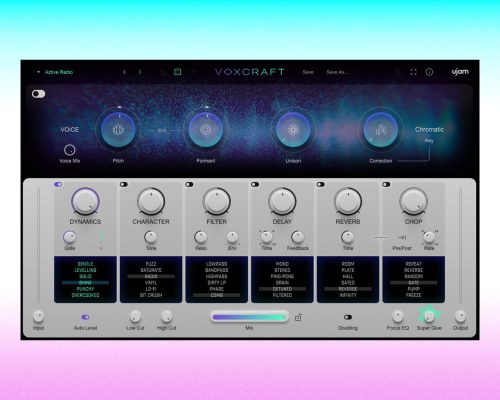Select GENTLE dynamics mode
Image resolution: width=500 pixels, height=400 pixels.
click(x=85, y=264)
